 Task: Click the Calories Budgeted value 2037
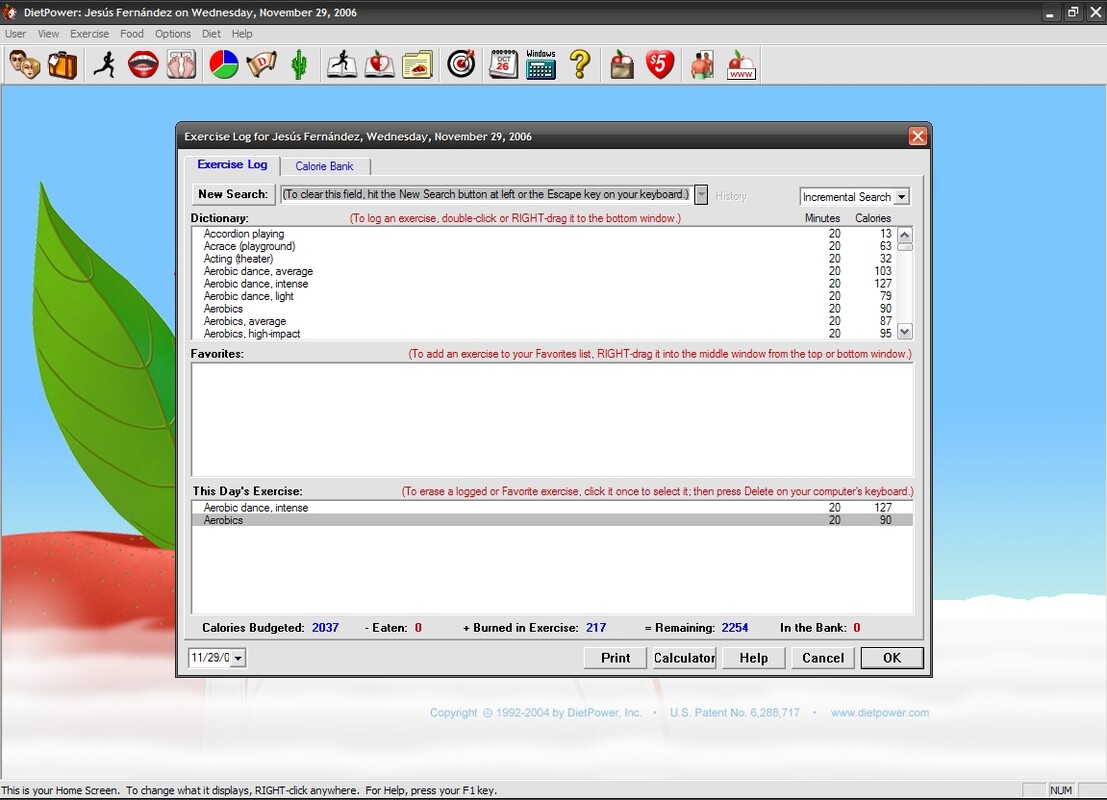tap(325, 628)
